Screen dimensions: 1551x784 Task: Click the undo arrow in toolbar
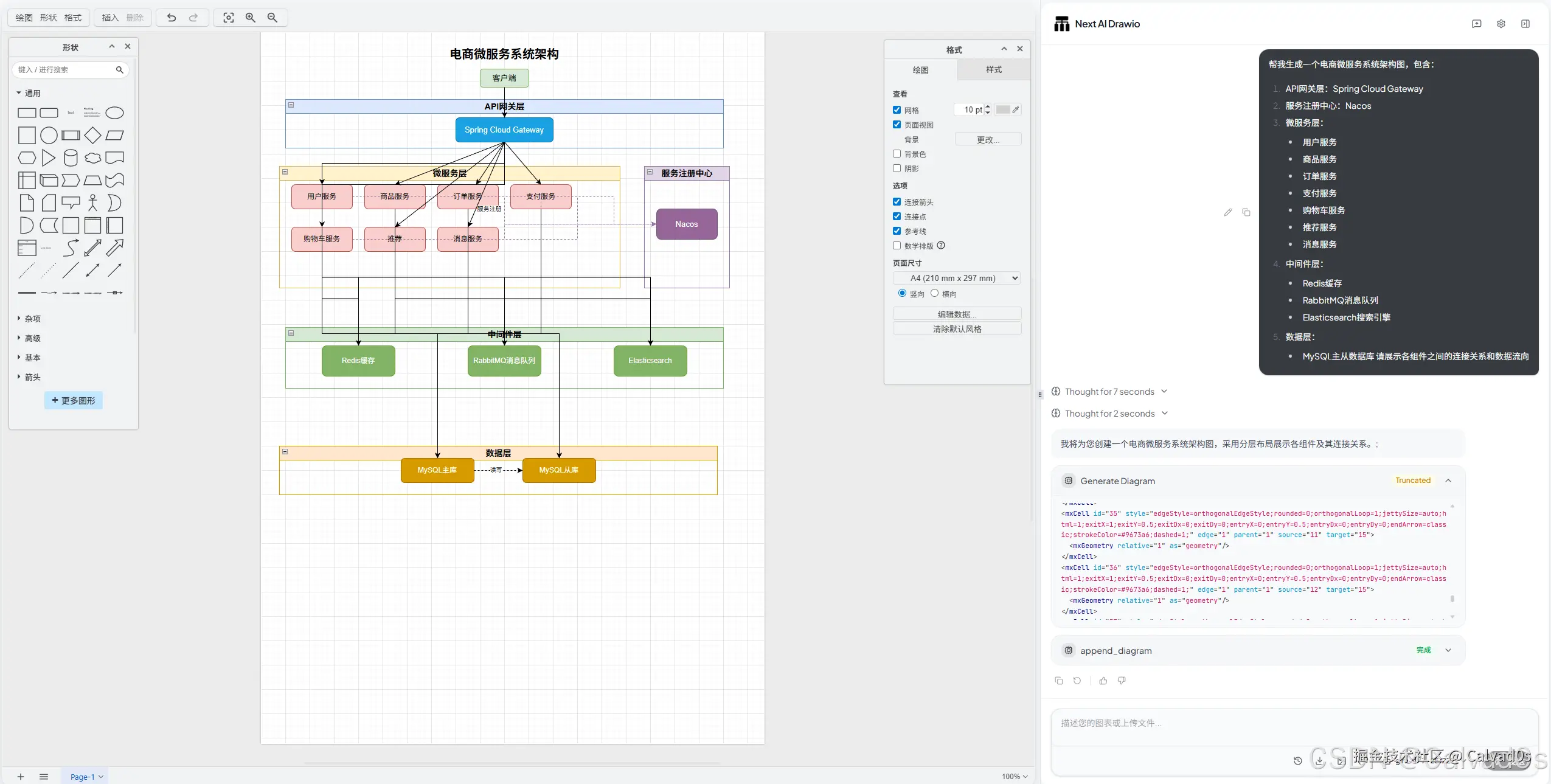point(172,18)
